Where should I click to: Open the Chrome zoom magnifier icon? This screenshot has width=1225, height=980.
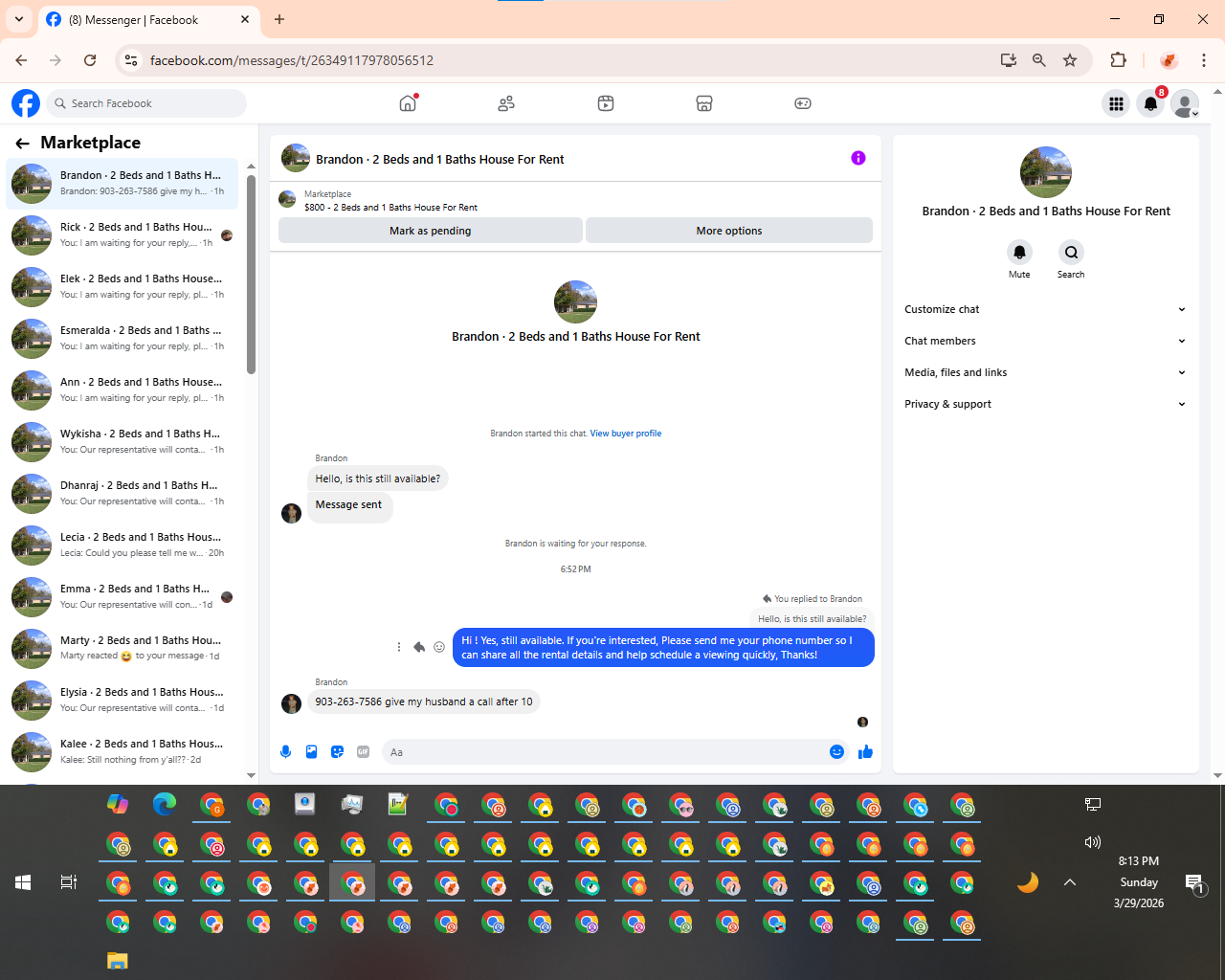pos(1039,60)
